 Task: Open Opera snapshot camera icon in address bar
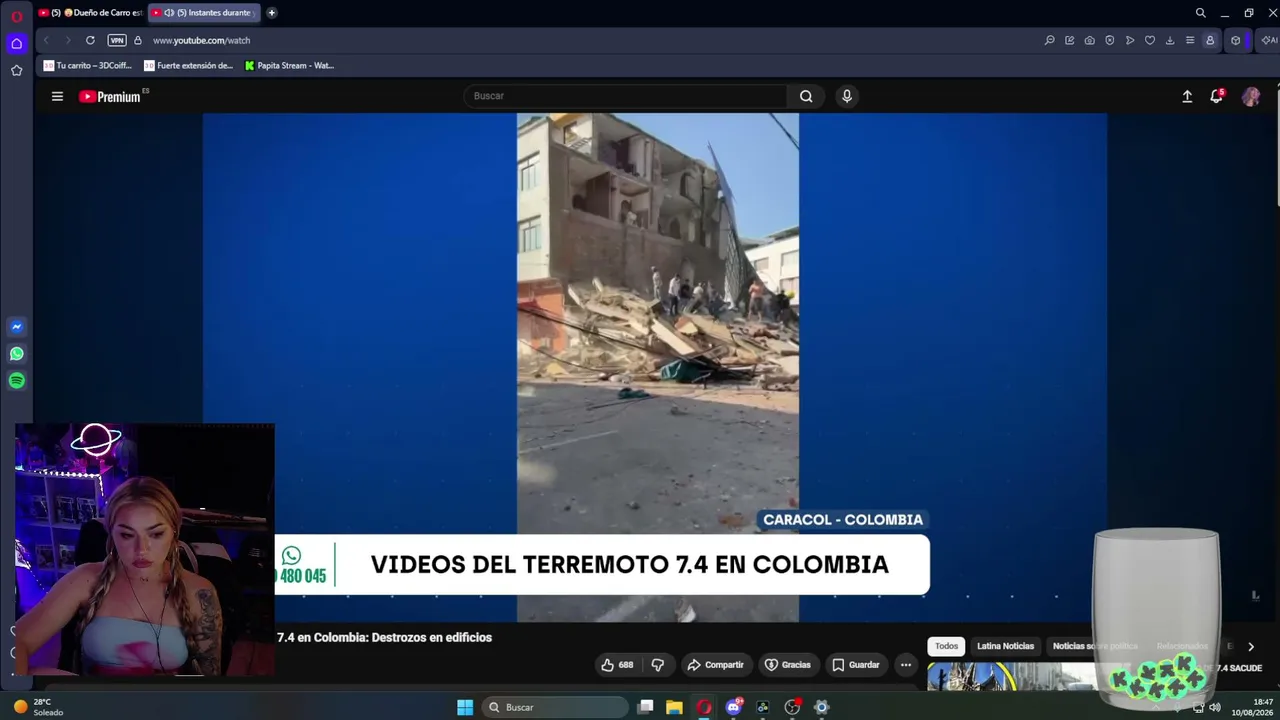[1089, 40]
